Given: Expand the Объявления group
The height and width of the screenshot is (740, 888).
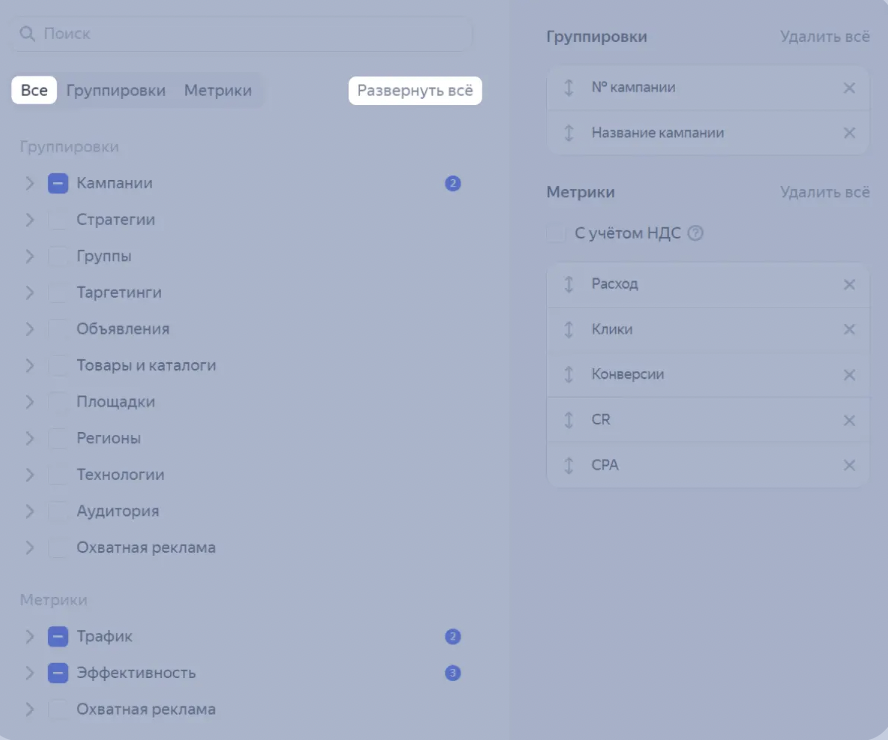Looking at the screenshot, I should pyautogui.click(x=29, y=329).
